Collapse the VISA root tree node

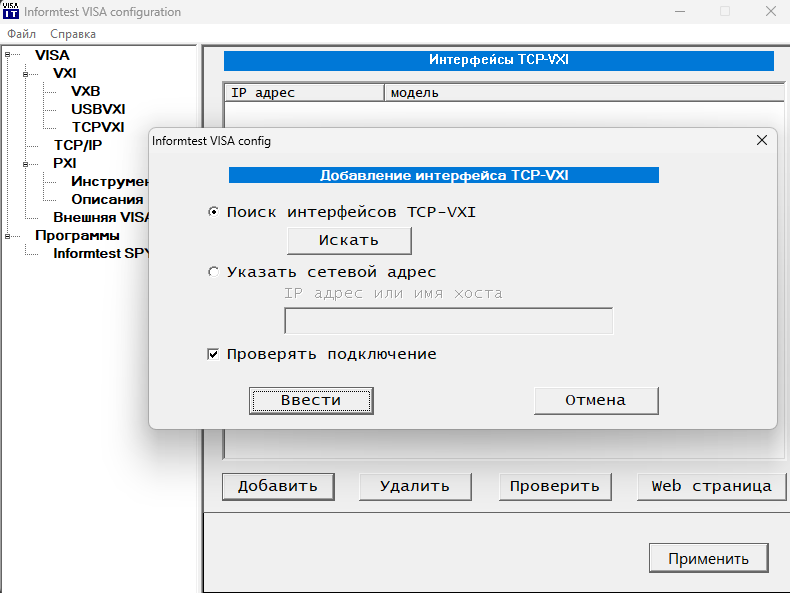coord(7,54)
